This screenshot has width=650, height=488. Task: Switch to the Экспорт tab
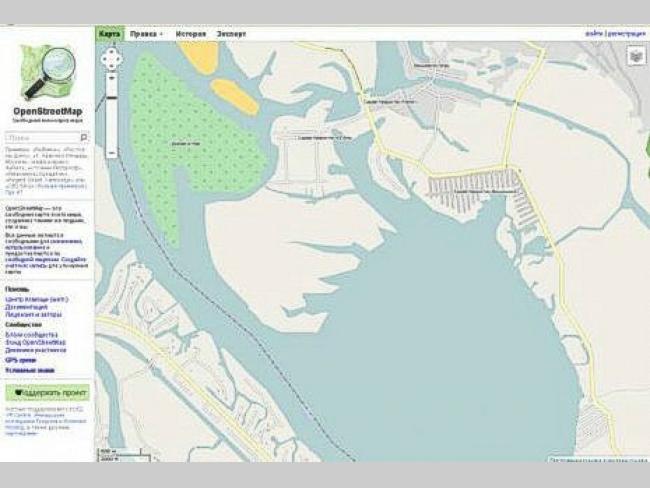click(x=232, y=34)
